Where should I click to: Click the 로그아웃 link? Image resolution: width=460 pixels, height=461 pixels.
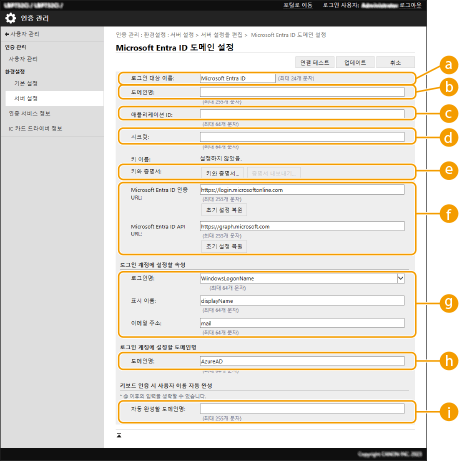(x=410, y=5)
